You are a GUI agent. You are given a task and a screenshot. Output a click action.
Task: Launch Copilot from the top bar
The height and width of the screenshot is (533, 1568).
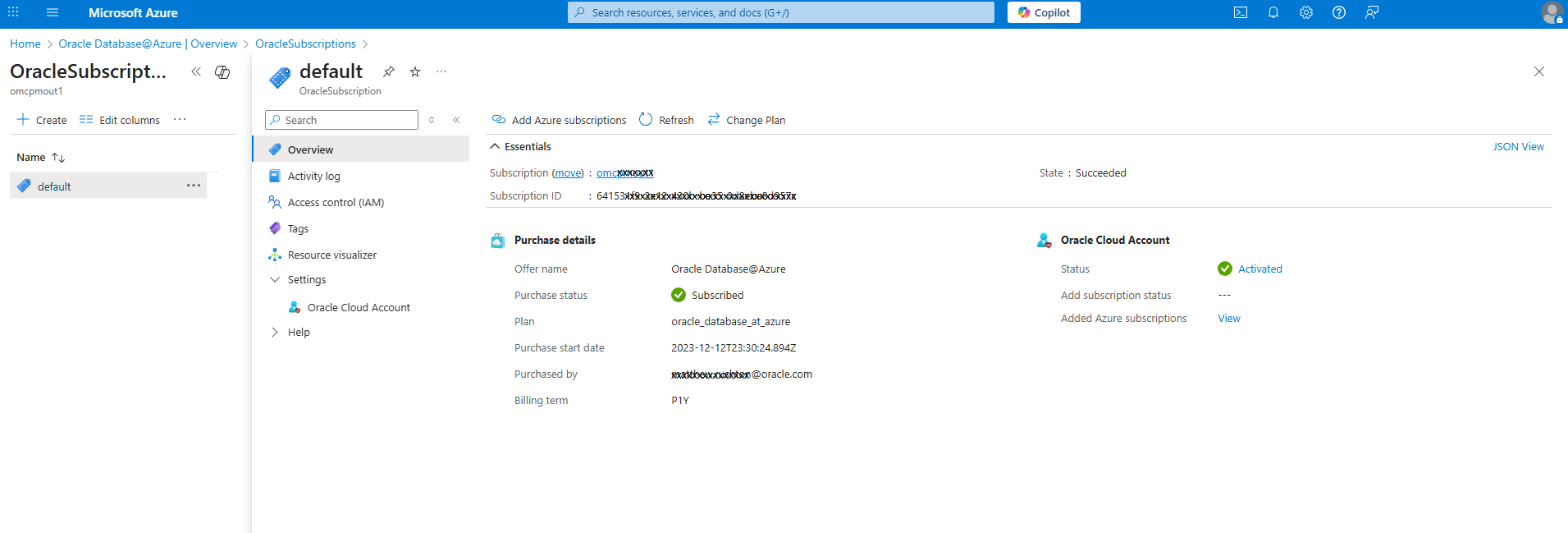click(1044, 12)
